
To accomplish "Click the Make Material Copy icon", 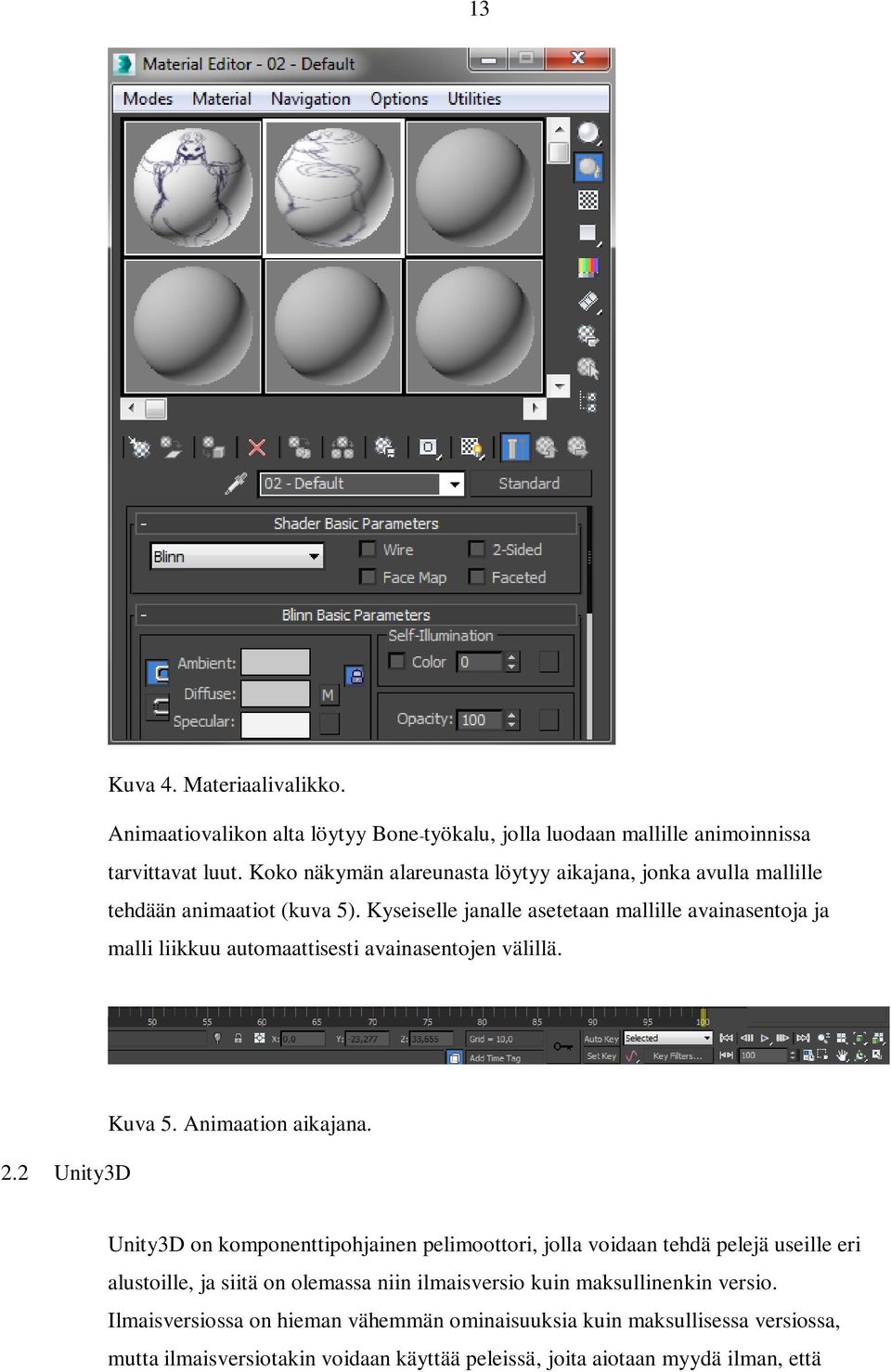I will pyautogui.click(x=299, y=447).
